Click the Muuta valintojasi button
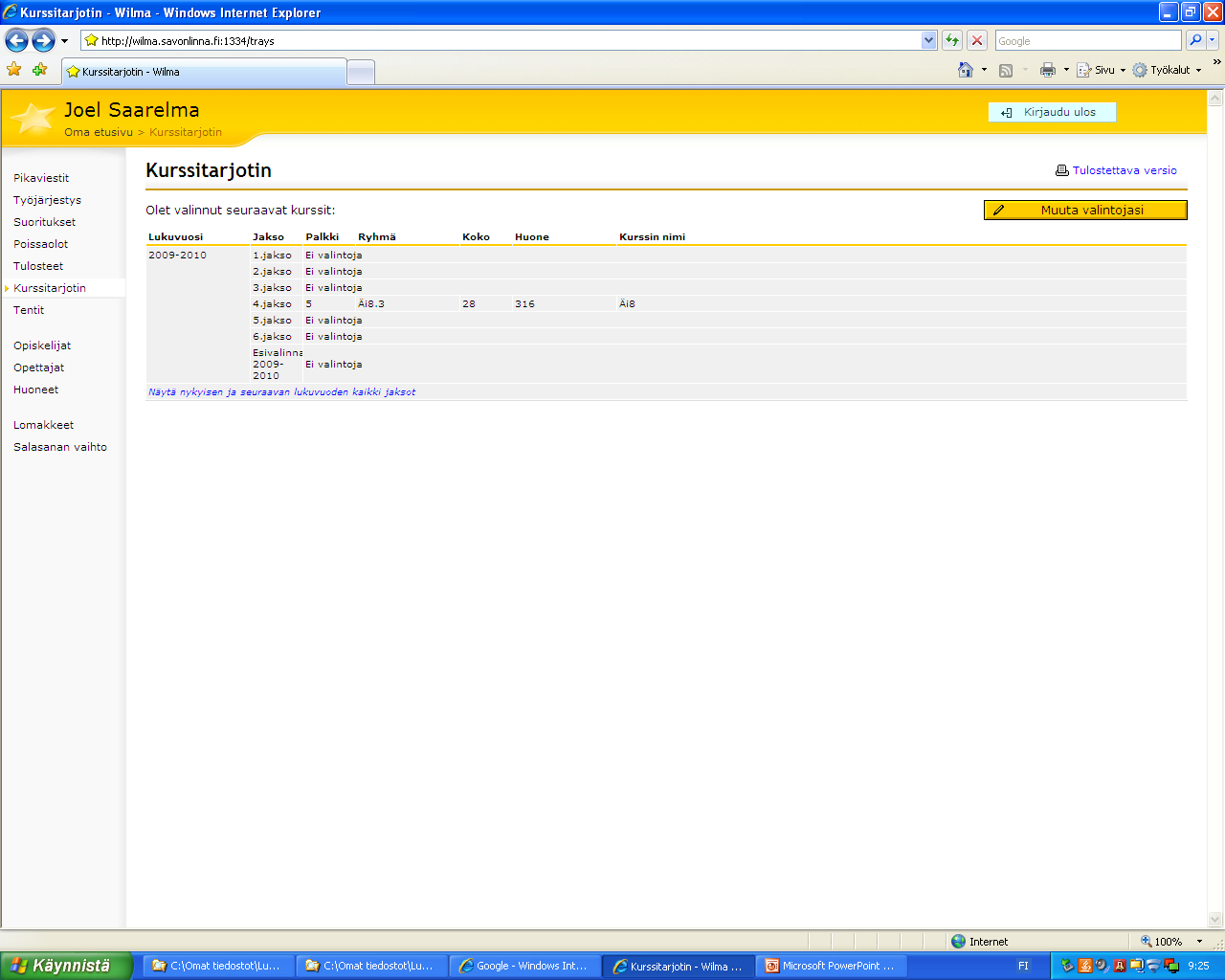The image size is (1225, 980). (1085, 210)
